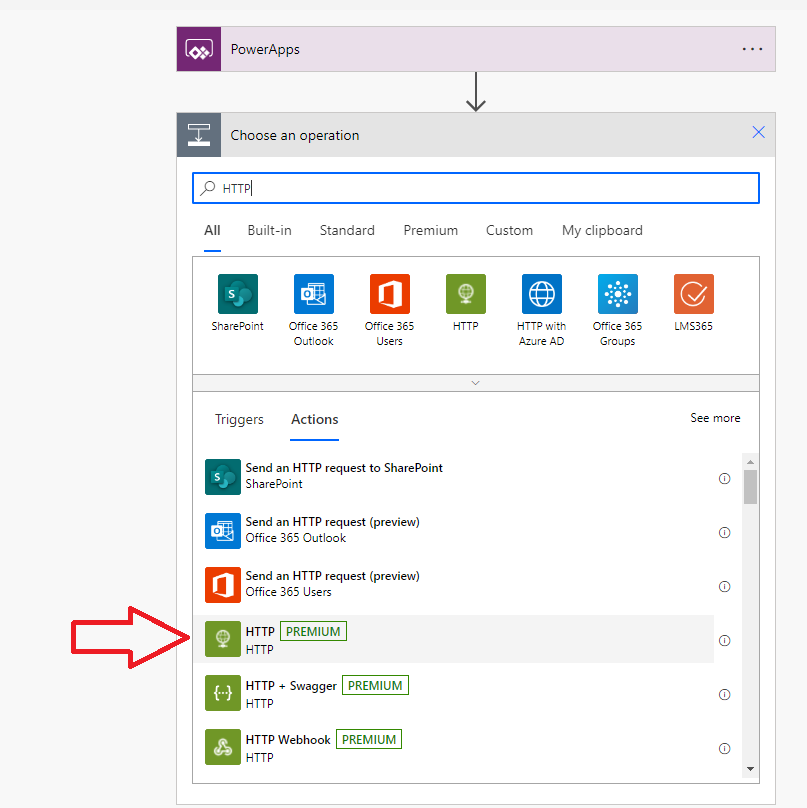Screen dimensions: 807x808
Task: Select the green HTTP connector icon
Action: tap(466, 294)
